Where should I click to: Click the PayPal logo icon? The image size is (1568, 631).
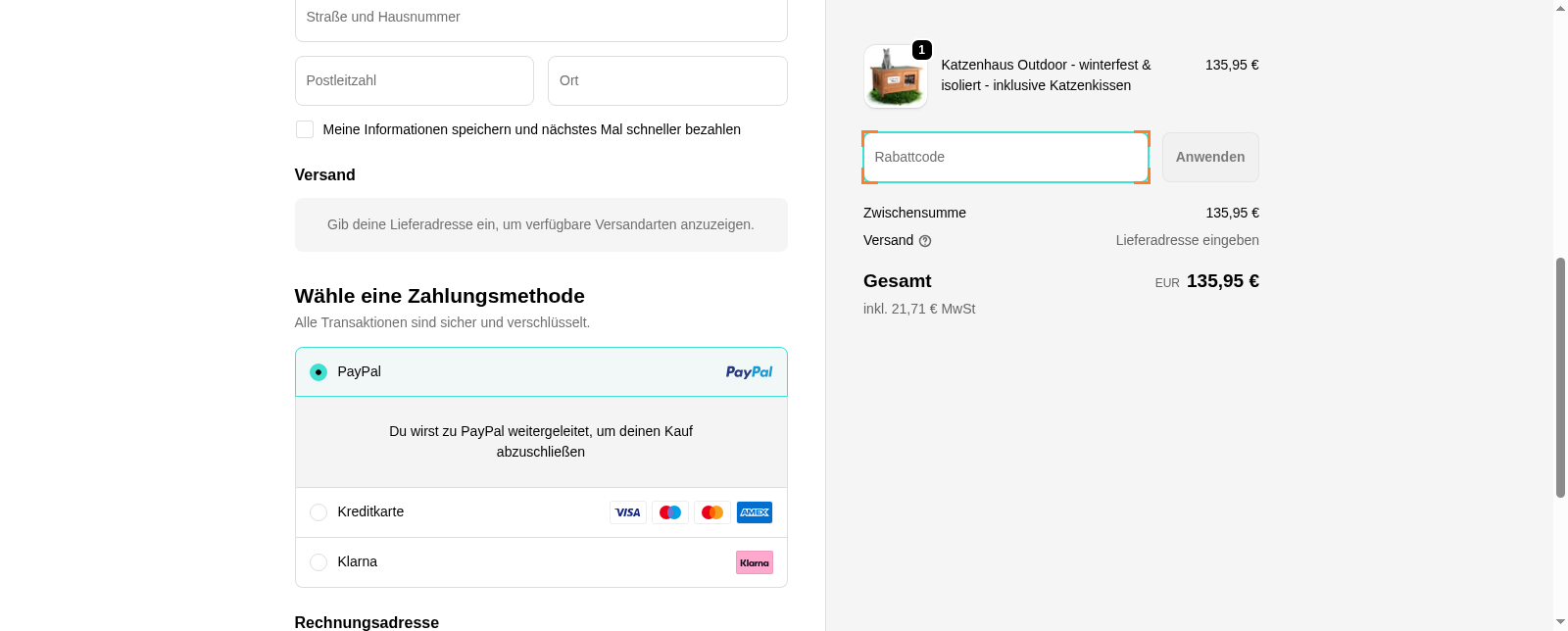coord(749,371)
